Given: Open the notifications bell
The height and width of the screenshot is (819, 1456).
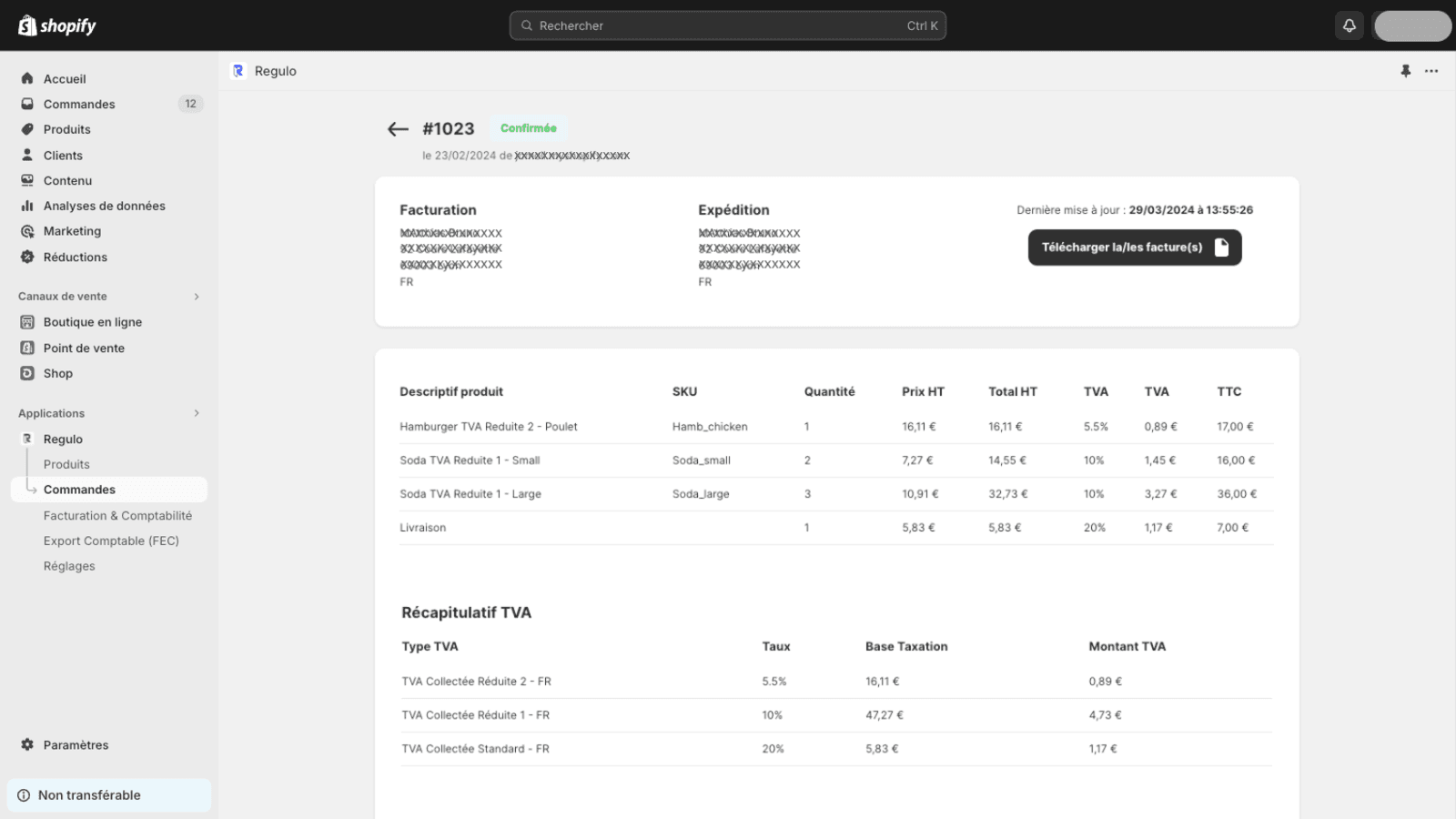Looking at the screenshot, I should (x=1350, y=25).
